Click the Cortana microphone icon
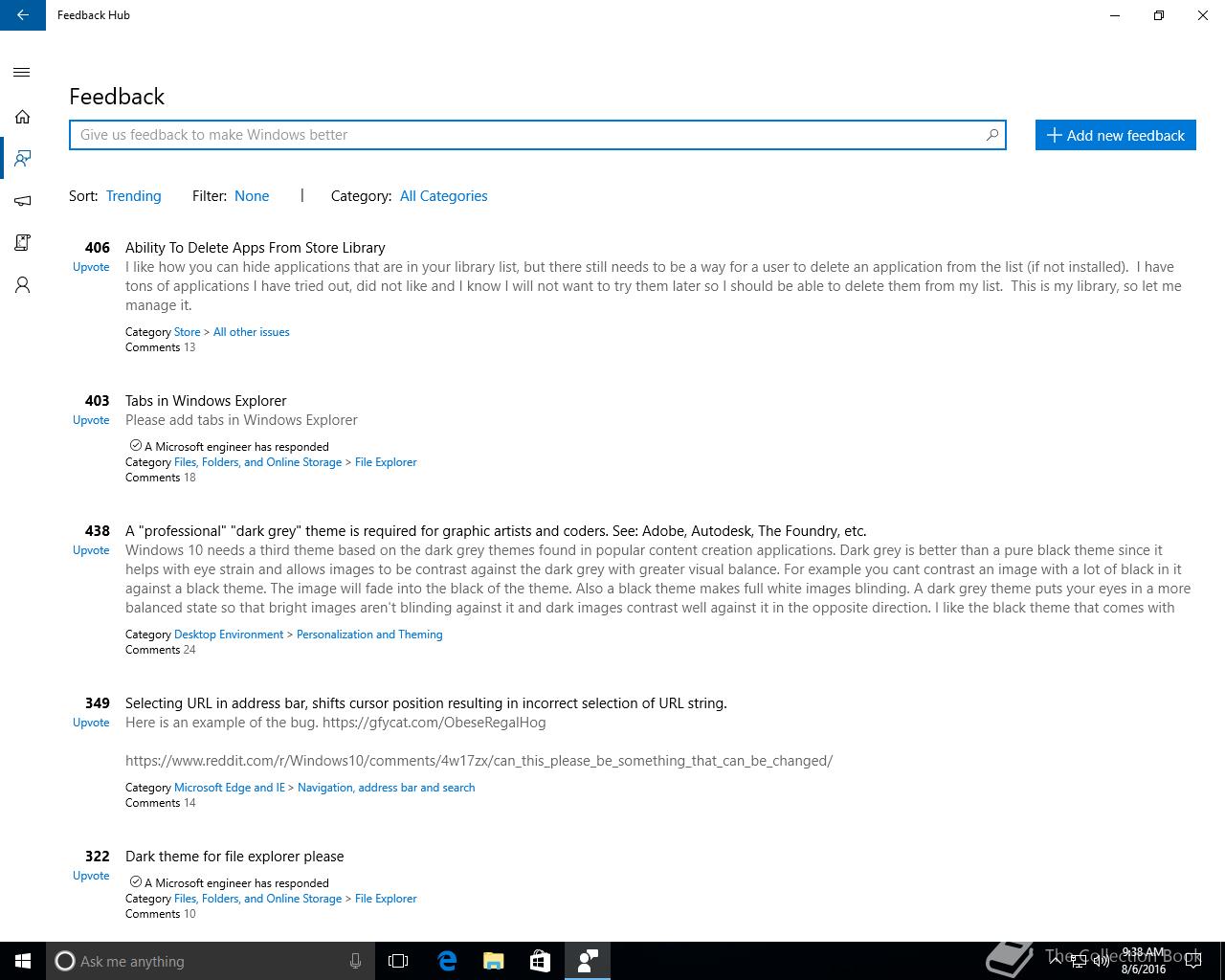Image resolution: width=1225 pixels, height=980 pixels. (355, 961)
